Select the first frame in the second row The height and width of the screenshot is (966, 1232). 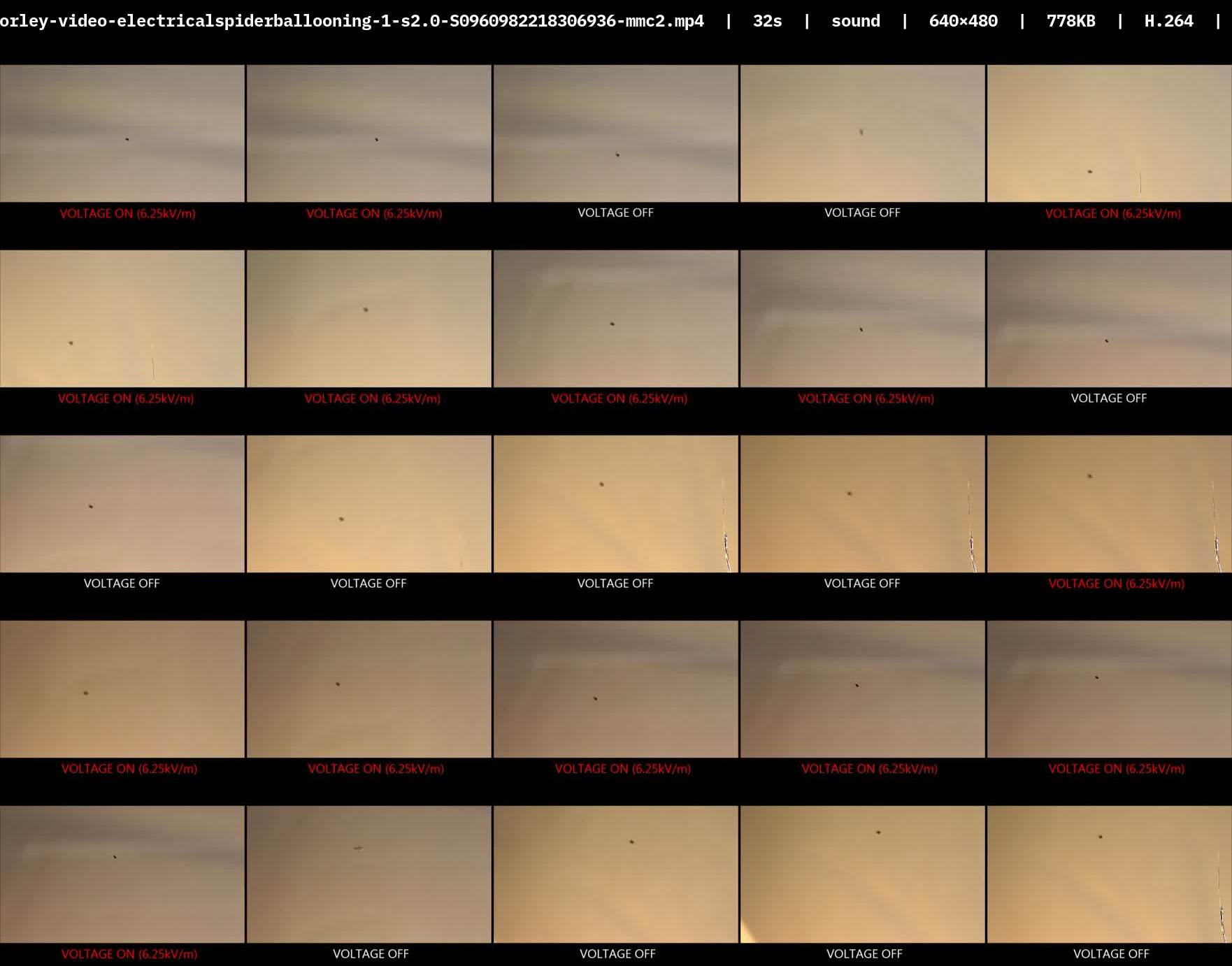[122, 319]
